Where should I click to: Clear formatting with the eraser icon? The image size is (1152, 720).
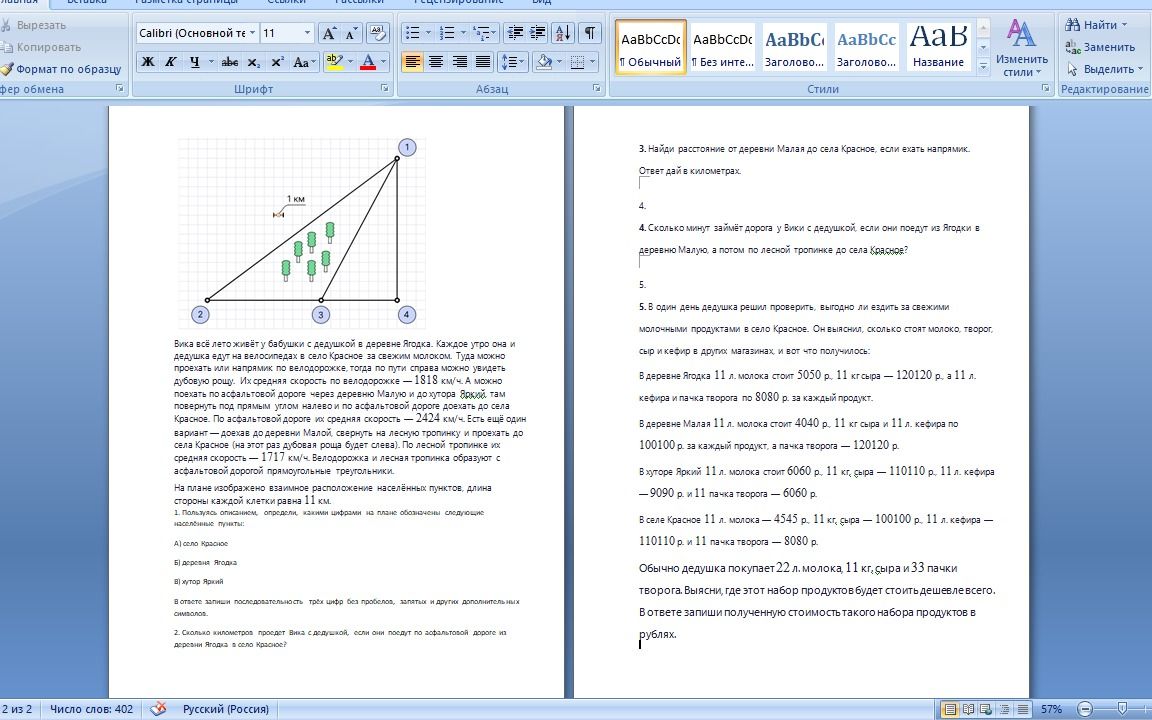click(x=378, y=33)
